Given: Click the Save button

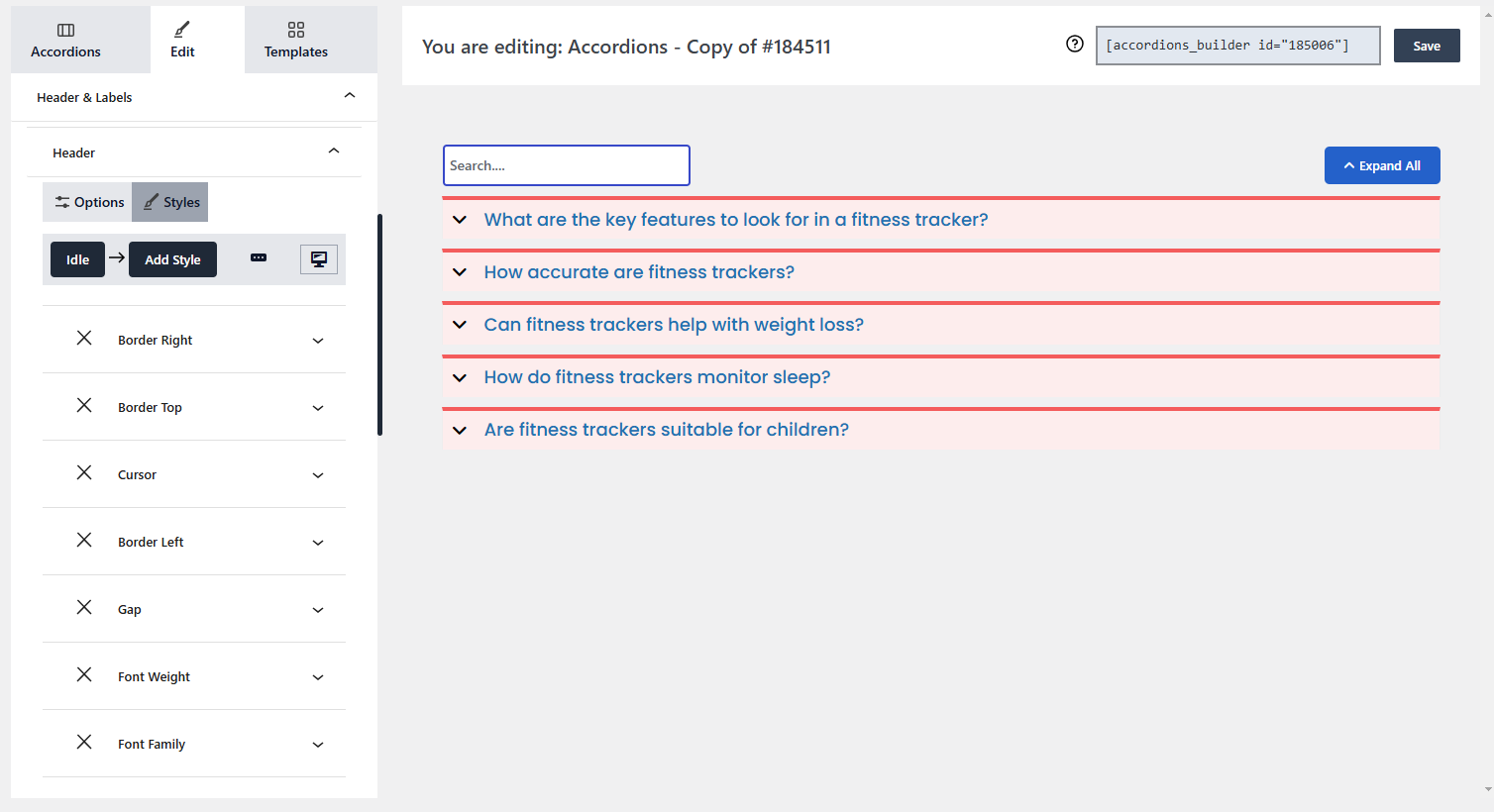Looking at the screenshot, I should click(1427, 46).
